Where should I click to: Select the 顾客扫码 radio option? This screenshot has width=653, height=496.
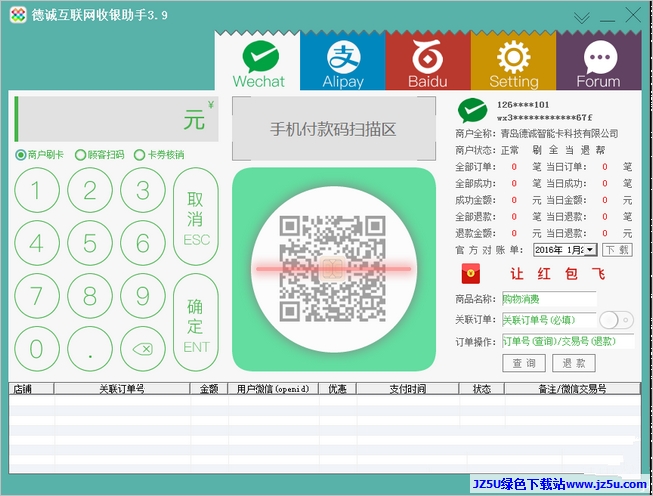click(x=100, y=155)
